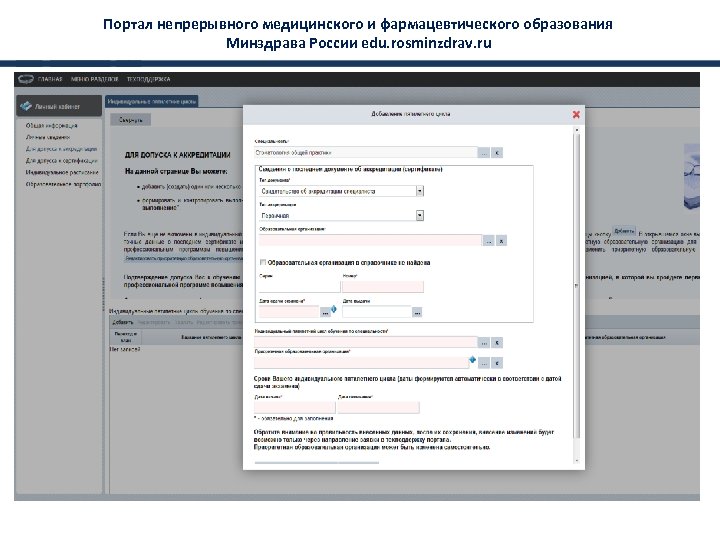Clear the Образовательная организация field with its x button

tap(501, 241)
